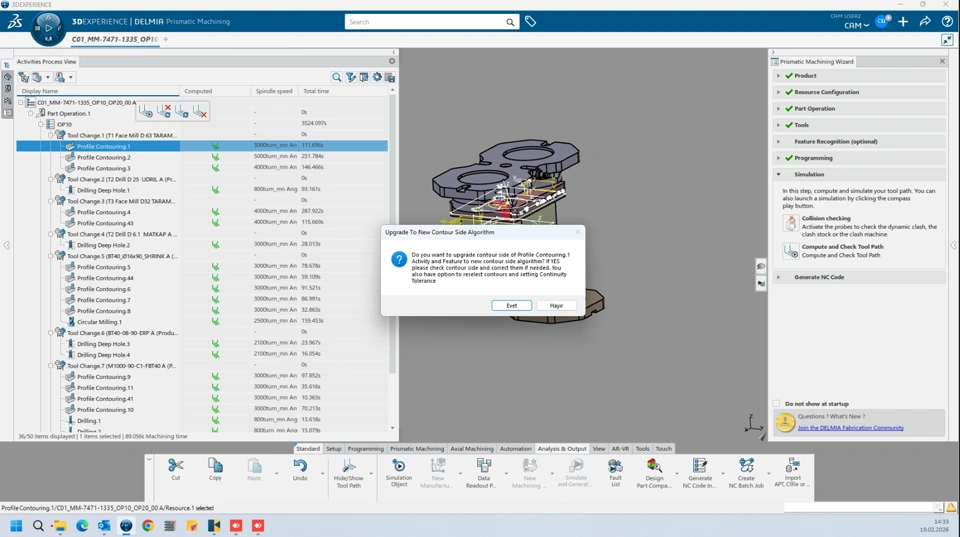
Task: Select Profile Contouring.2 in the activities tree
Action: click(103, 157)
